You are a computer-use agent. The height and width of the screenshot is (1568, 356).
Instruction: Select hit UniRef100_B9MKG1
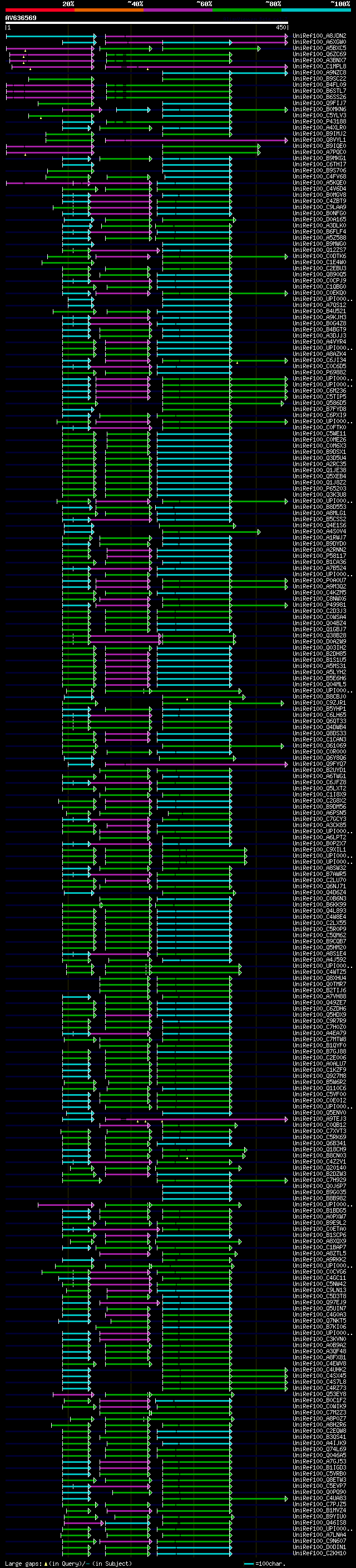[x=319, y=159]
